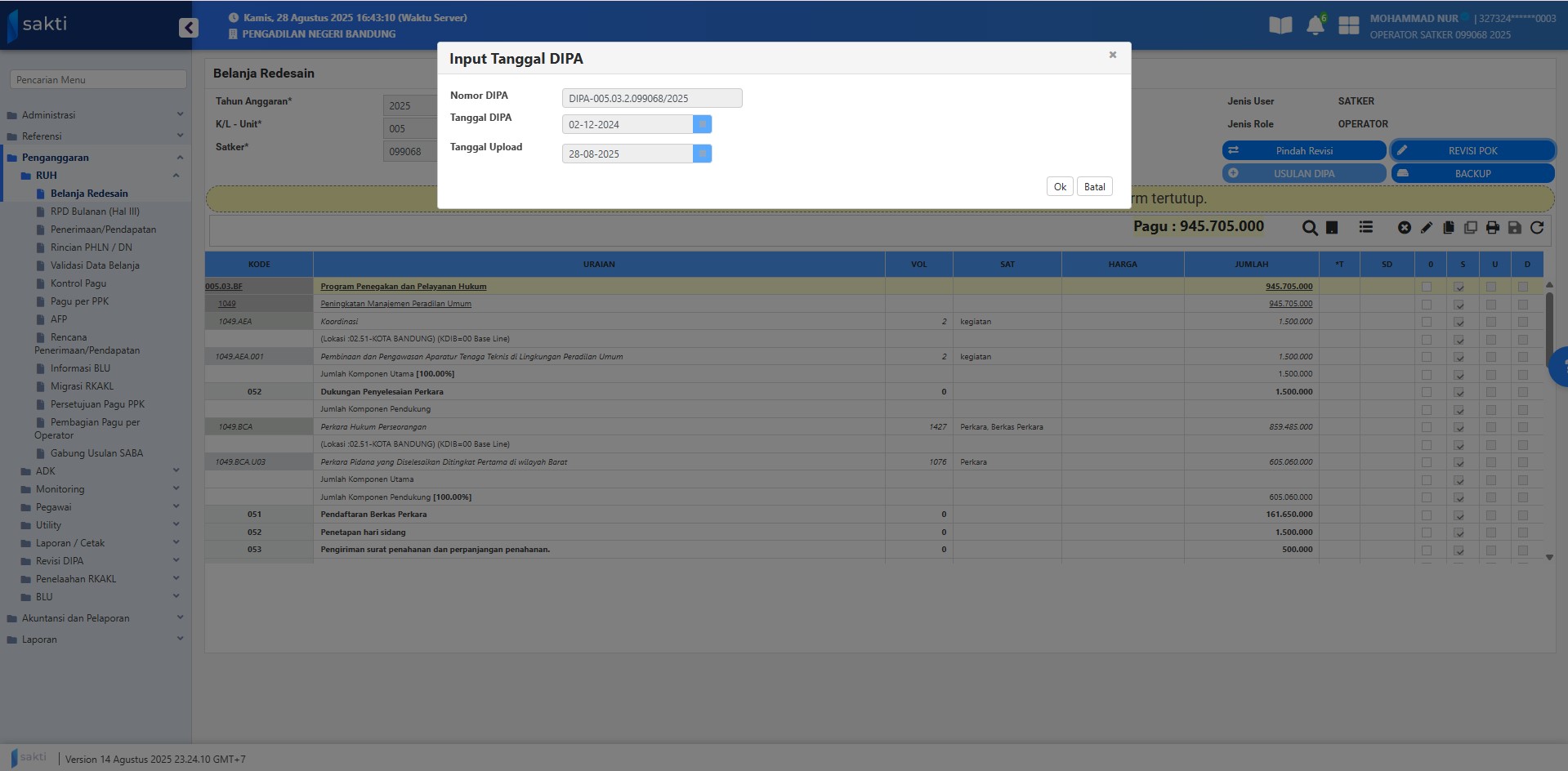Open Tanggal Upload calendar picker
The height and width of the screenshot is (771, 1568).
click(702, 154)
